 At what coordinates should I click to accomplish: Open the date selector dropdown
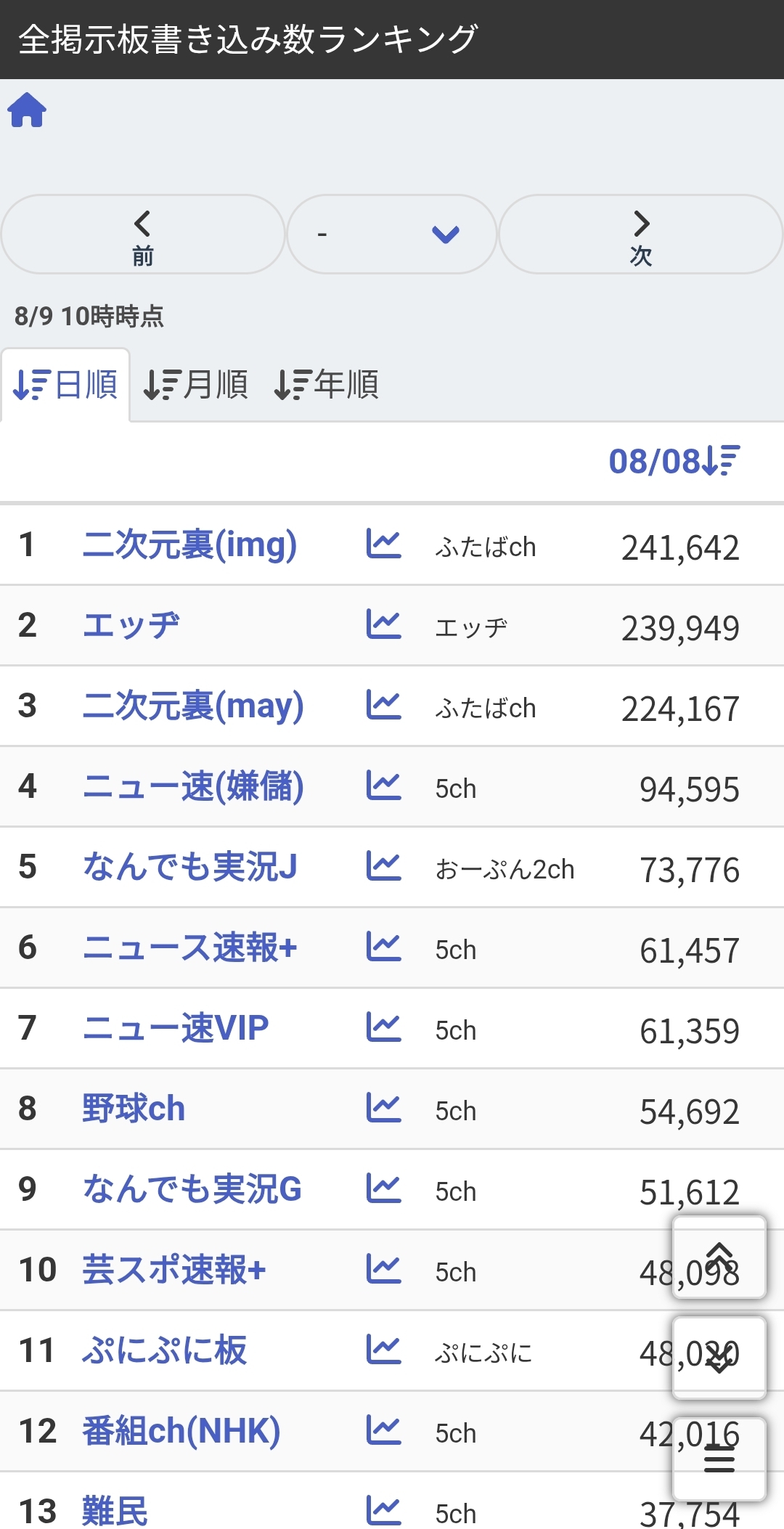(392, 234)
